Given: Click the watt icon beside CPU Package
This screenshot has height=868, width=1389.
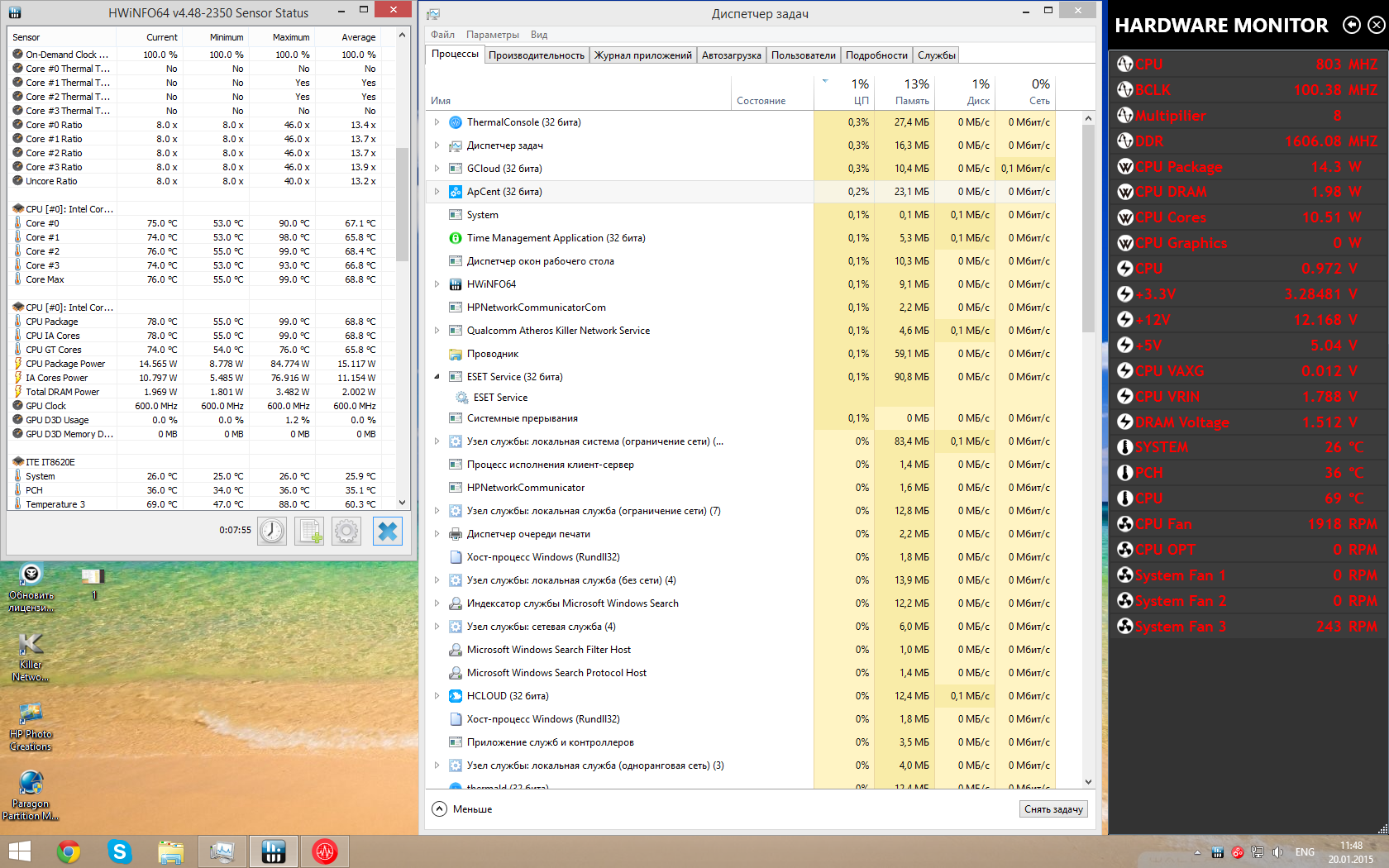Looking at the screenshot, I should coord(1124,166).
